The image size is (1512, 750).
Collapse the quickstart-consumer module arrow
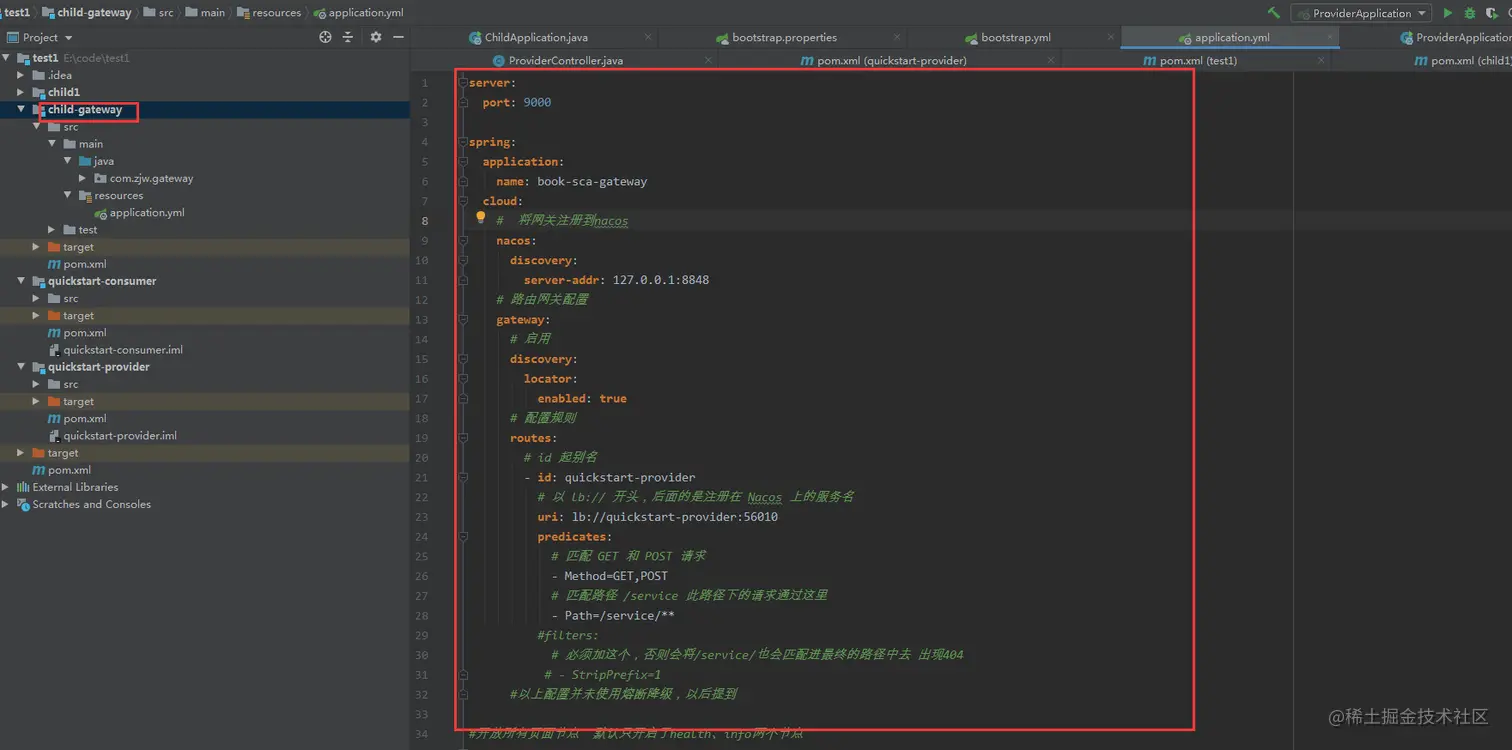[x=21, y=281]
